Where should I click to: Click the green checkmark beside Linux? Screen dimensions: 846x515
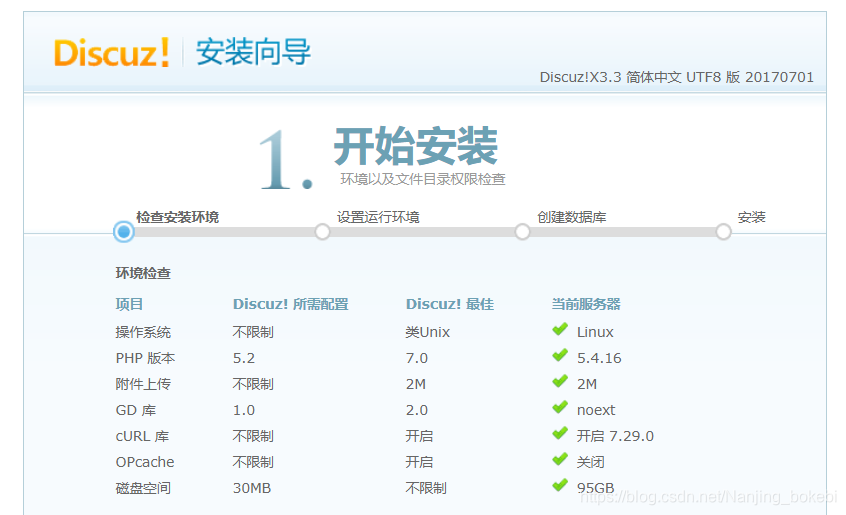pos(560,329)
